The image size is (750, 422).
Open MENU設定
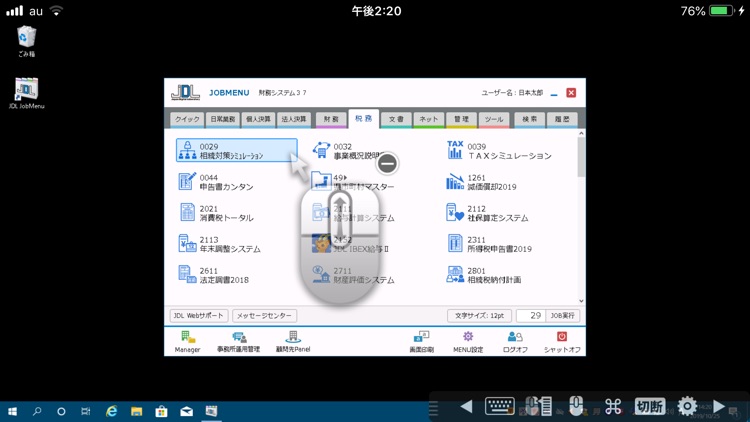coord(468,342)
